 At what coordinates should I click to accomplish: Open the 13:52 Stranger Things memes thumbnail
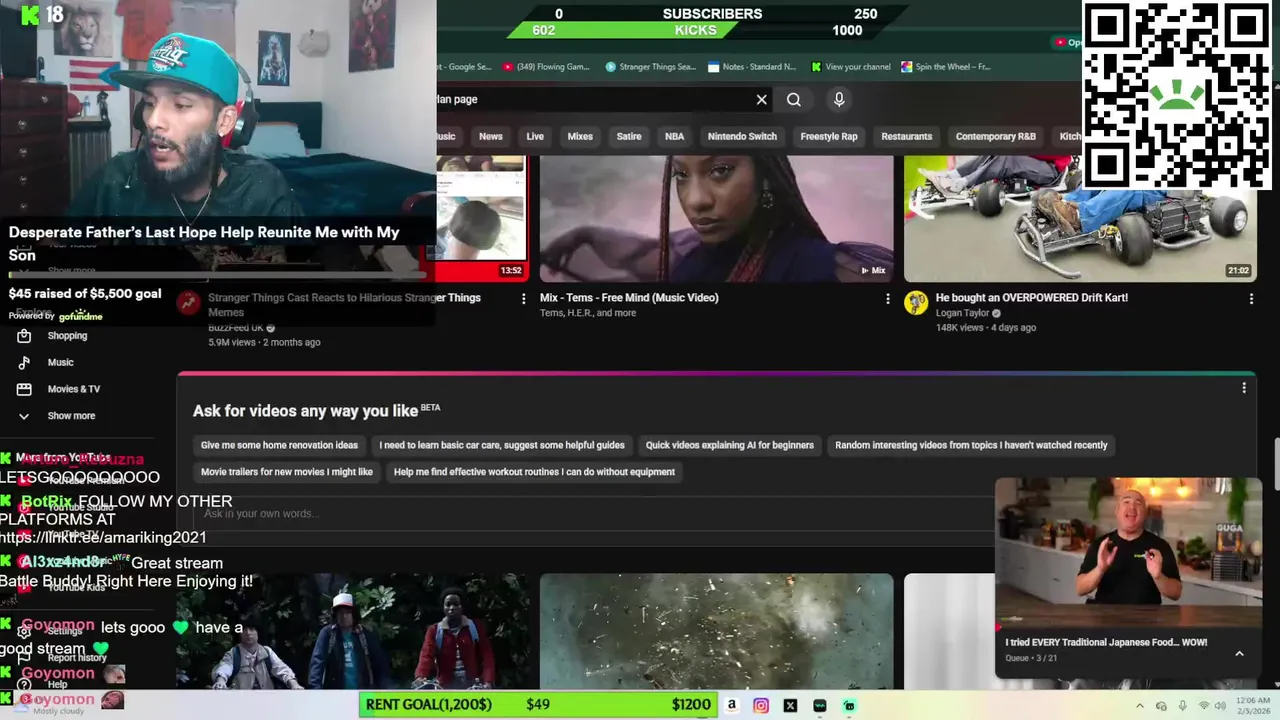pyautogui.click(x=482, y=219)
